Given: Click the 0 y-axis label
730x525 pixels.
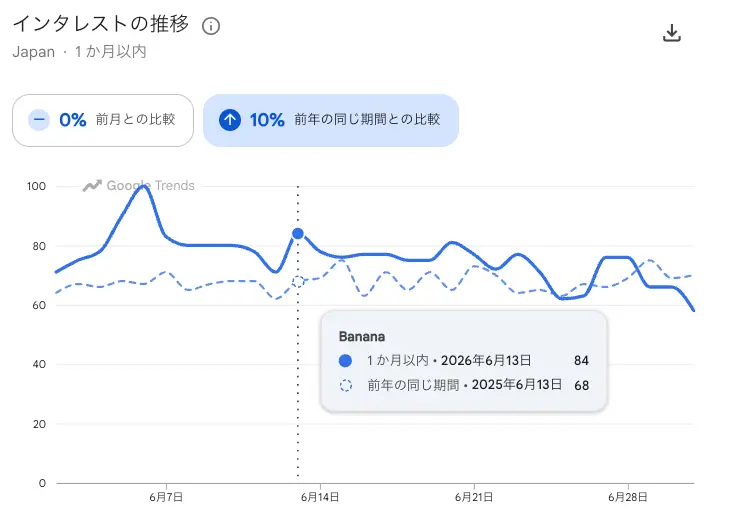Looking at the screenshot, I should pos(42,483).
